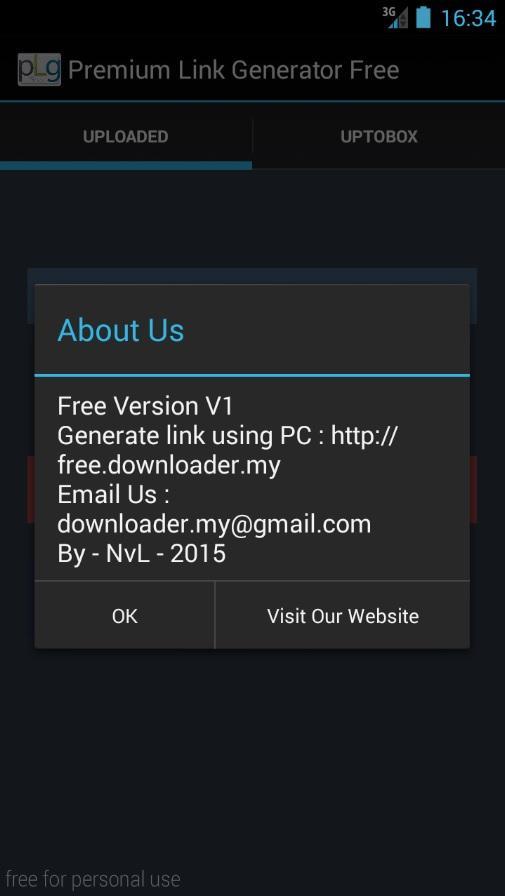This screenshot has height=896, width=505.
Task: Select the Premium Link Generator Free title
Action: click(234, 70)
